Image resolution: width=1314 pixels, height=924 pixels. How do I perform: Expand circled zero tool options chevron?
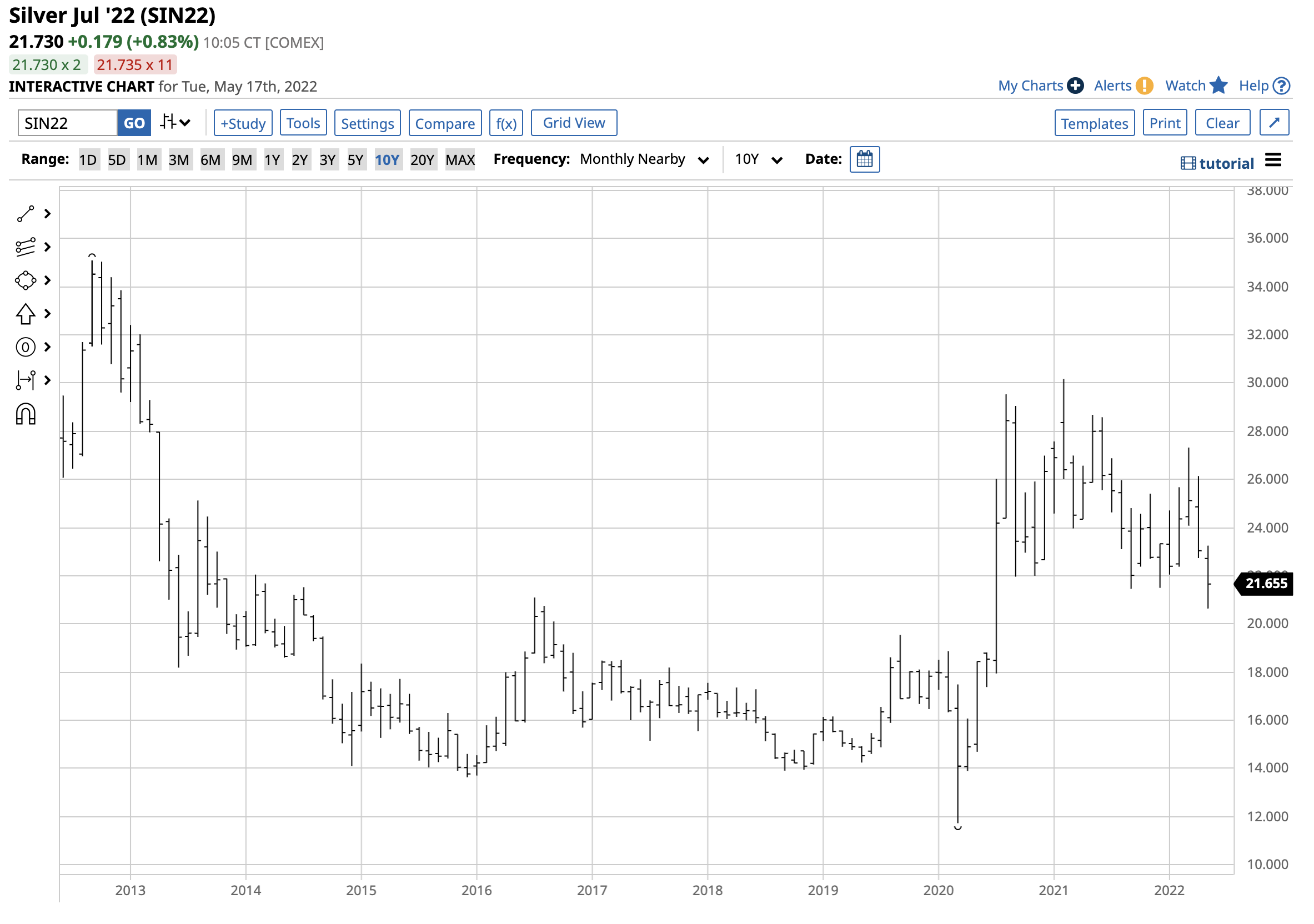click(x=48, y=348)
